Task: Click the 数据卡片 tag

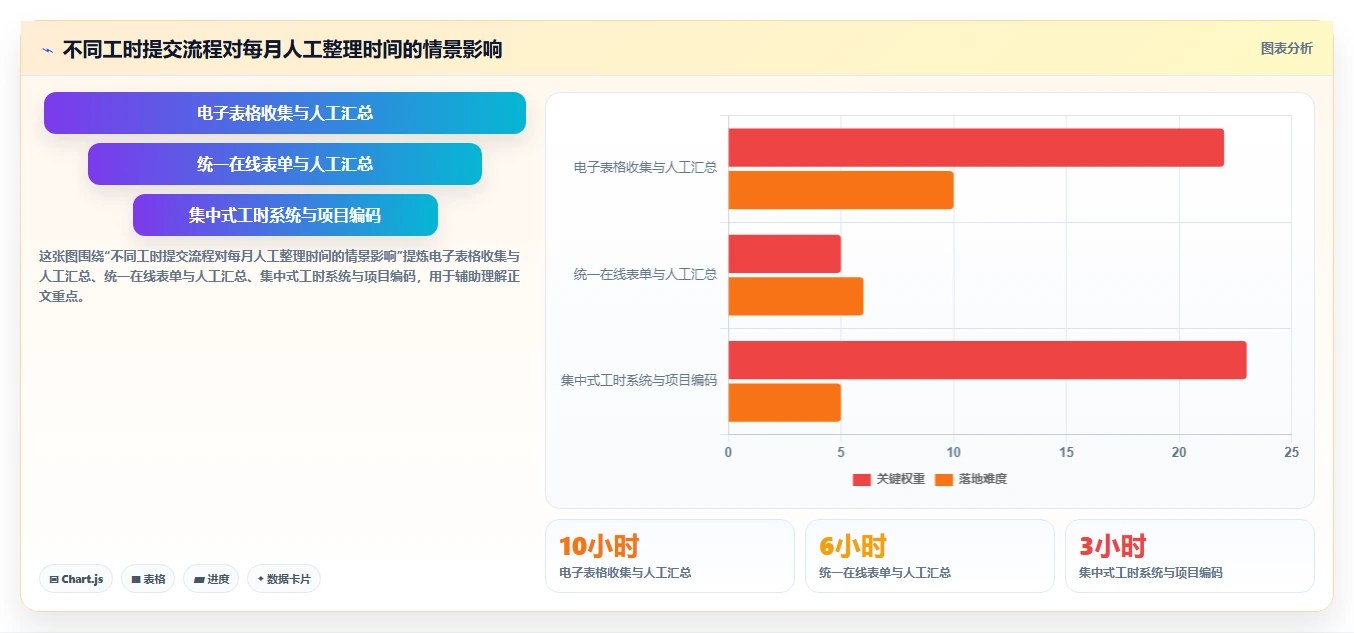Action: coord(284,579)
